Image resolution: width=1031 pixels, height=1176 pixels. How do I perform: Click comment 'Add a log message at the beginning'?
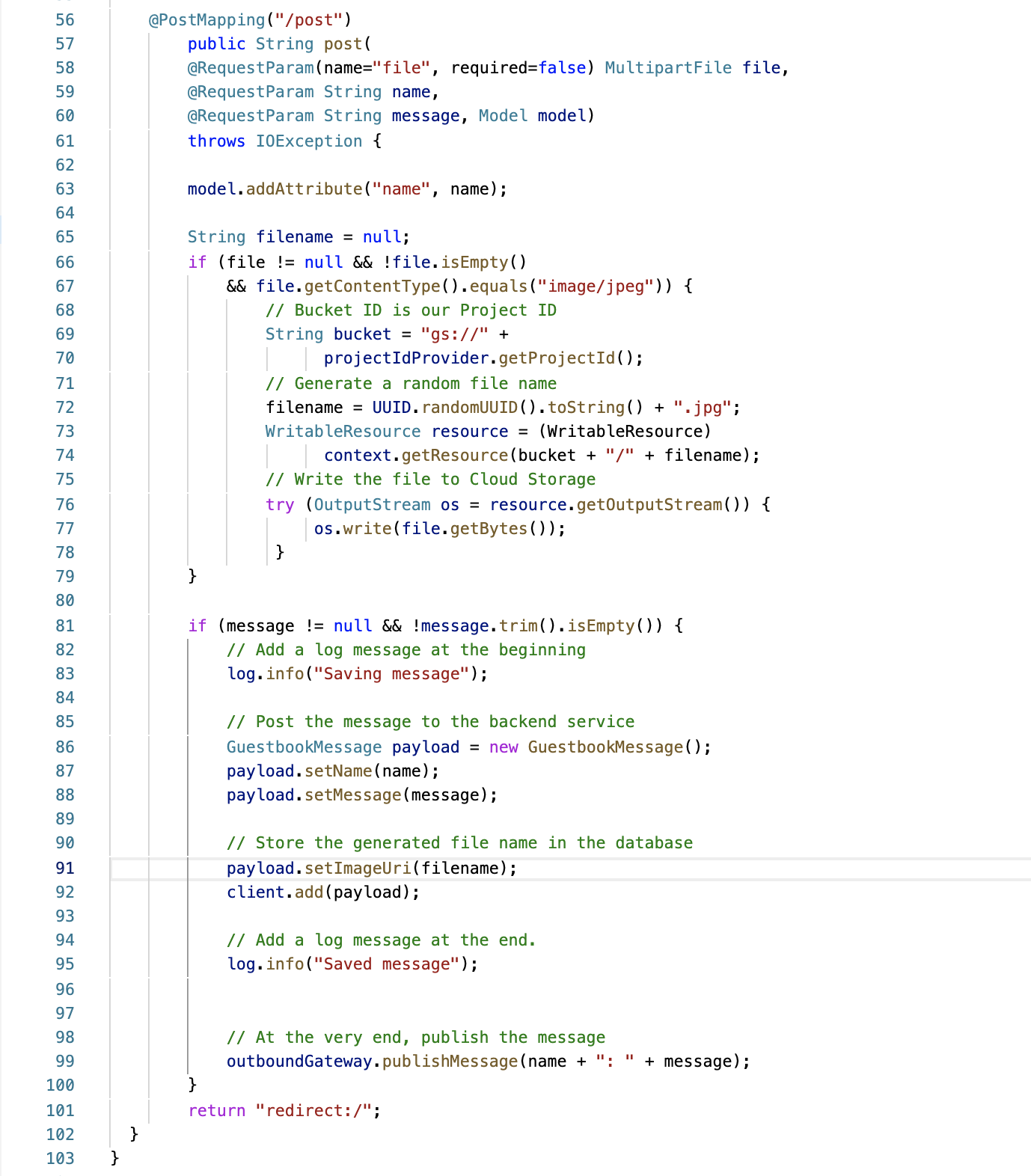(x=406, y=649)
